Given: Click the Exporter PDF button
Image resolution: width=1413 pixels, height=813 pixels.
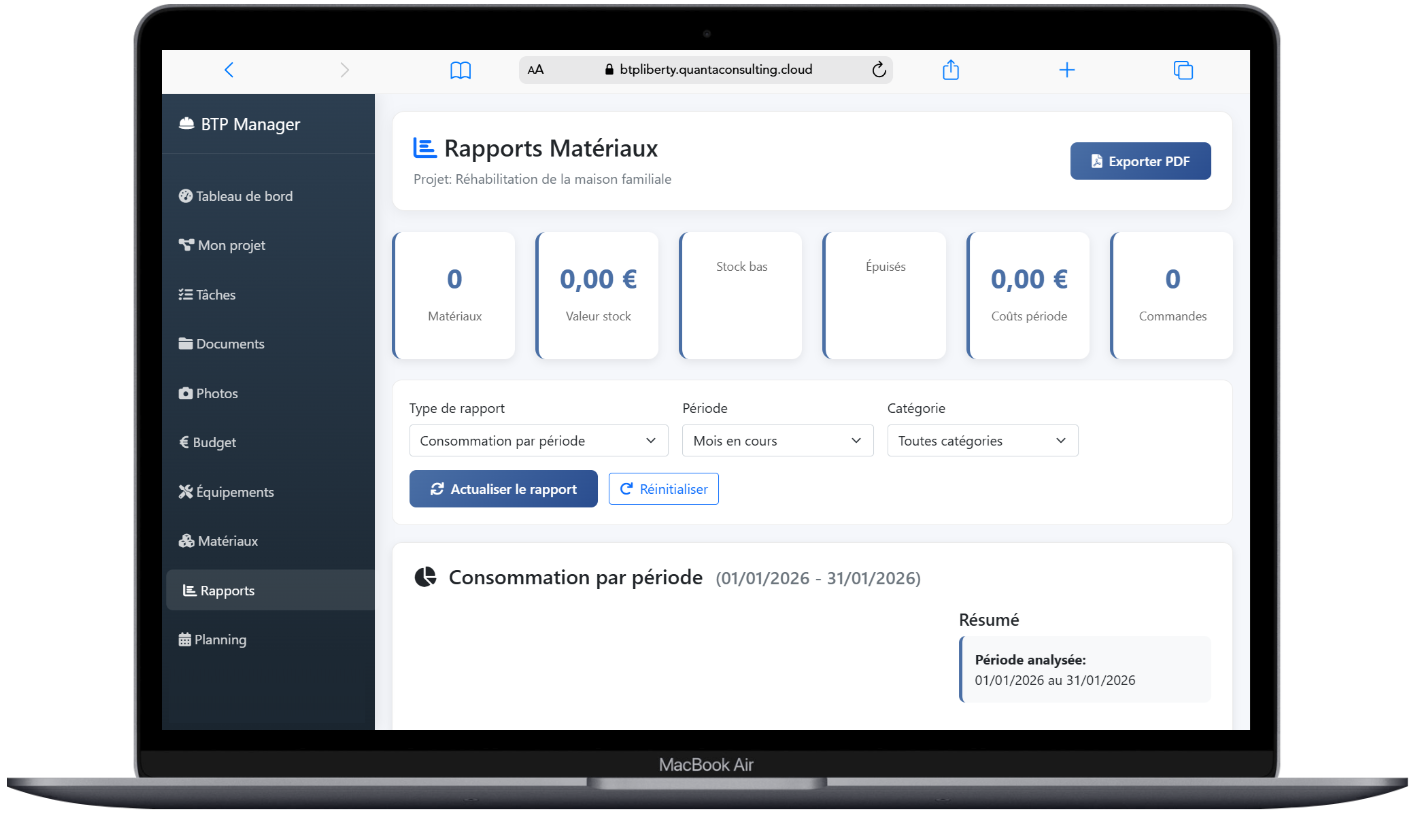Looking at the screenshot, I should (x=1140, y=161).
